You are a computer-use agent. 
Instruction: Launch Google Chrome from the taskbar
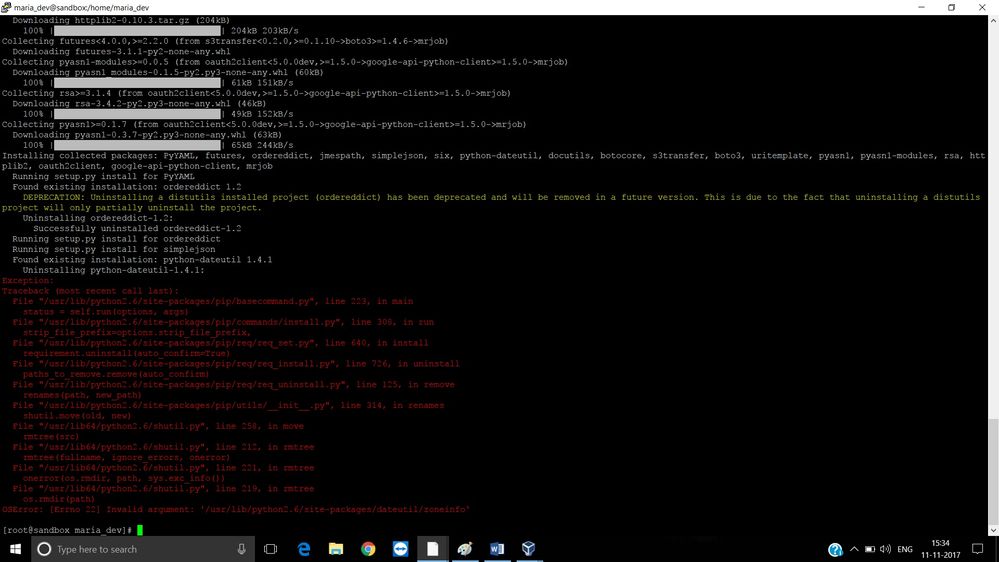point(368,549)
